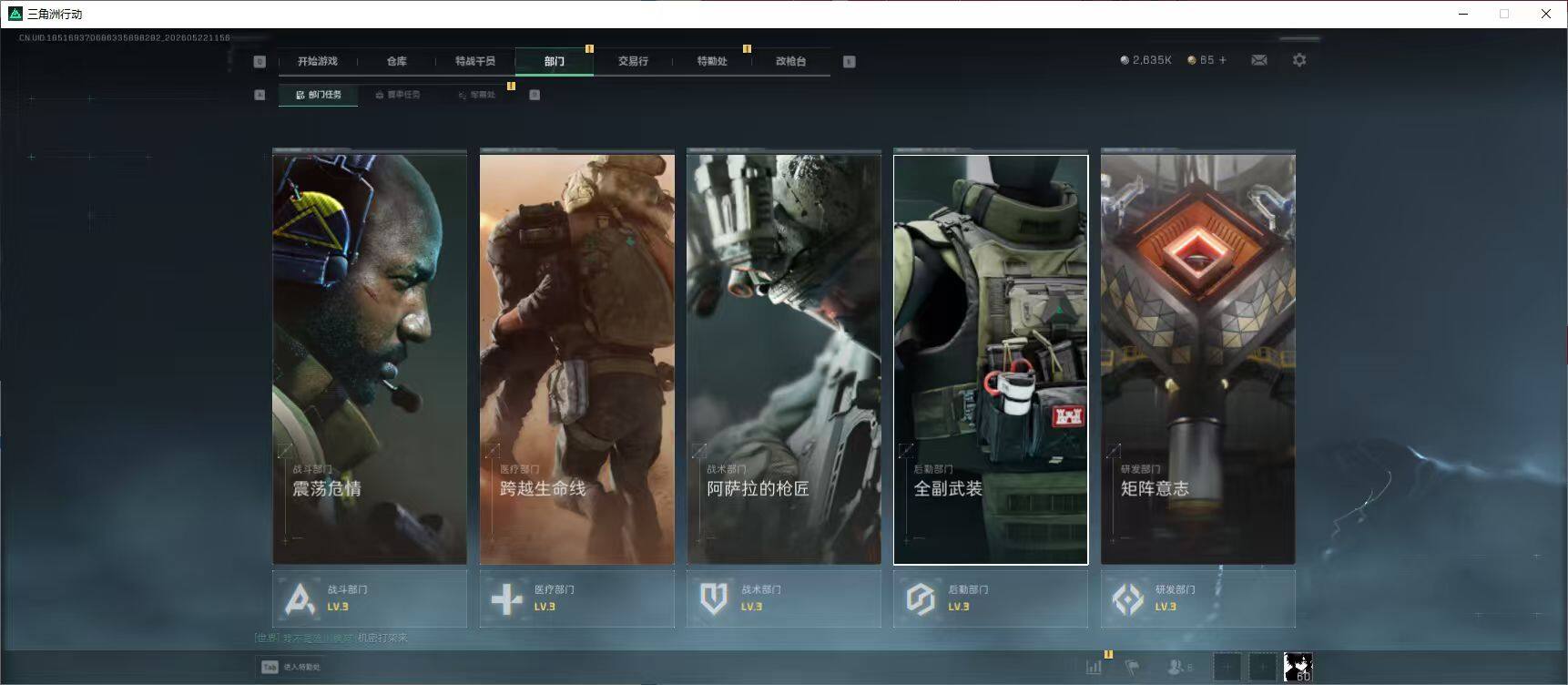Click the gold coin icon beside 65
The image size is (1568, 685).
pyautogui.click(x=1192, y=60)
